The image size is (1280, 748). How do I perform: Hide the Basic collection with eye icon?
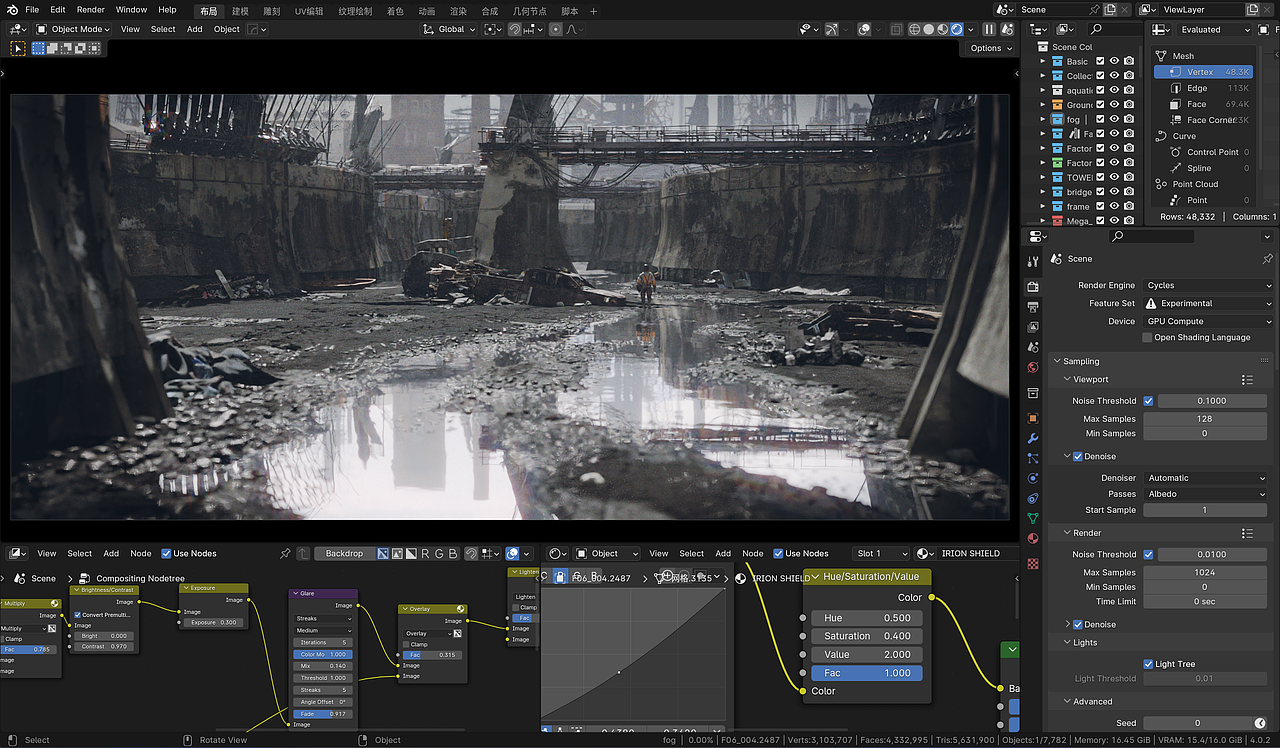[x=1114, y=61]
